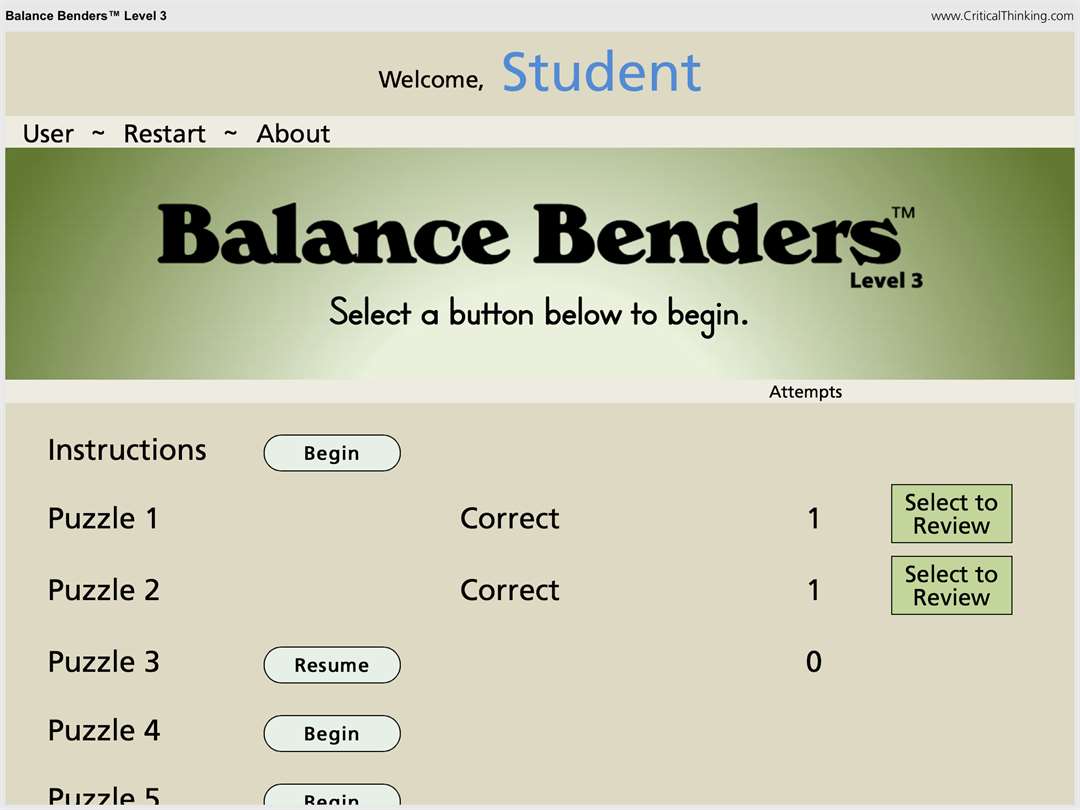Open the About menu item

coord(293,133)
